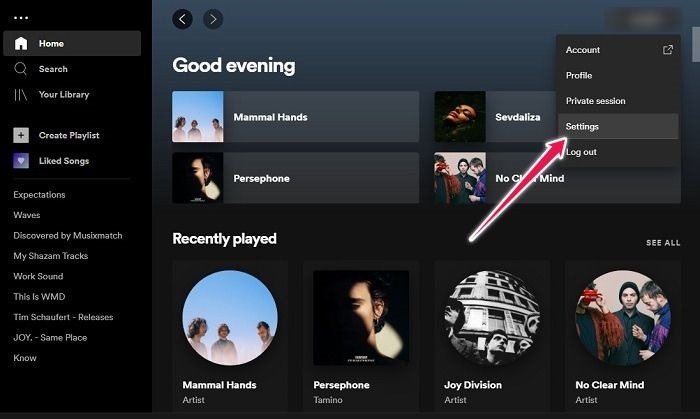This screenshot has width=700, height=419.
Task: Open Persephone album cover in Recently played
Action: click(x=361, y=318)
